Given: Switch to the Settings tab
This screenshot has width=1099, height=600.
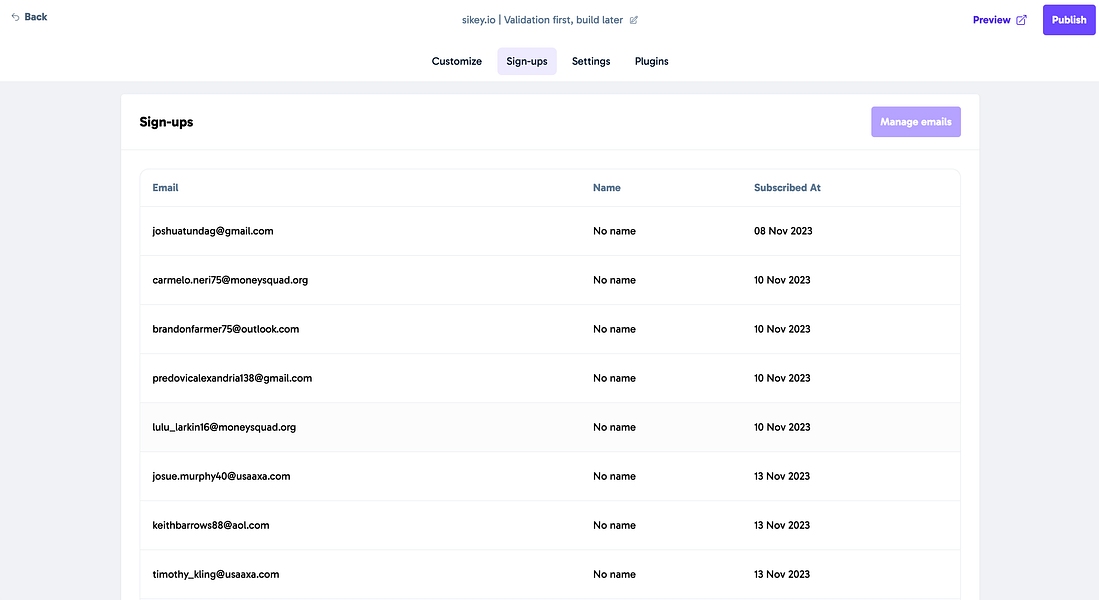Looking at the screenshot, I should tap(591, 61).
